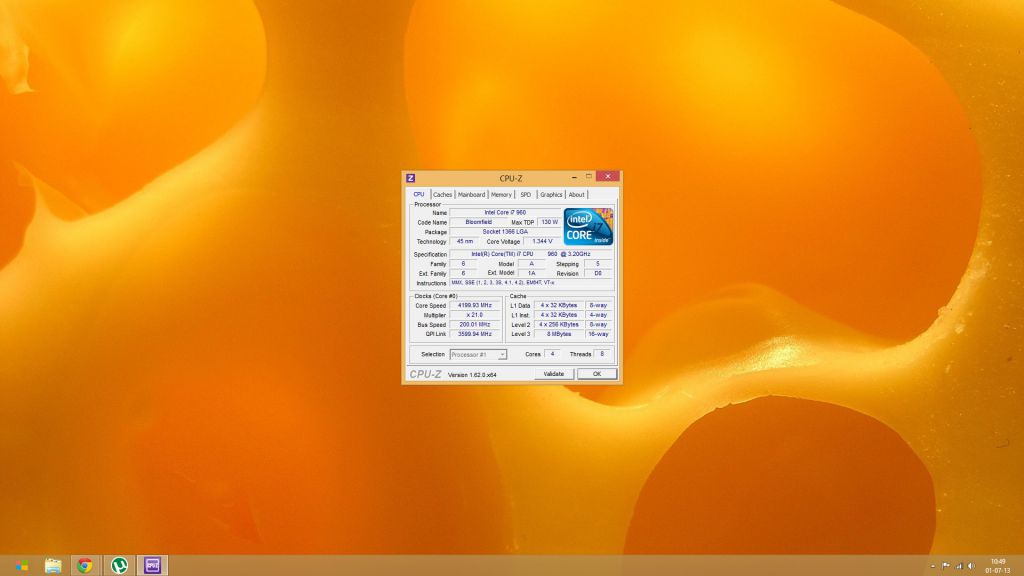1024x576 pixels.
Task: Click the Code Name value Bloomfield
Action: [x=478, y=222]
